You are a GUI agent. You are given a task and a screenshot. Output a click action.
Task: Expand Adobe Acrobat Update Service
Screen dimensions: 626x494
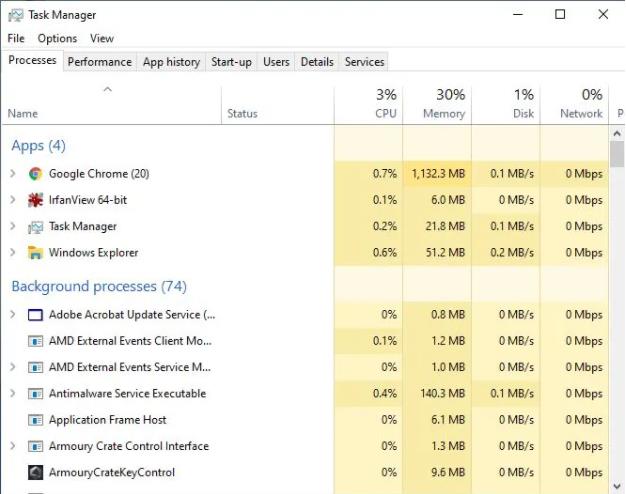pos(13,315)
